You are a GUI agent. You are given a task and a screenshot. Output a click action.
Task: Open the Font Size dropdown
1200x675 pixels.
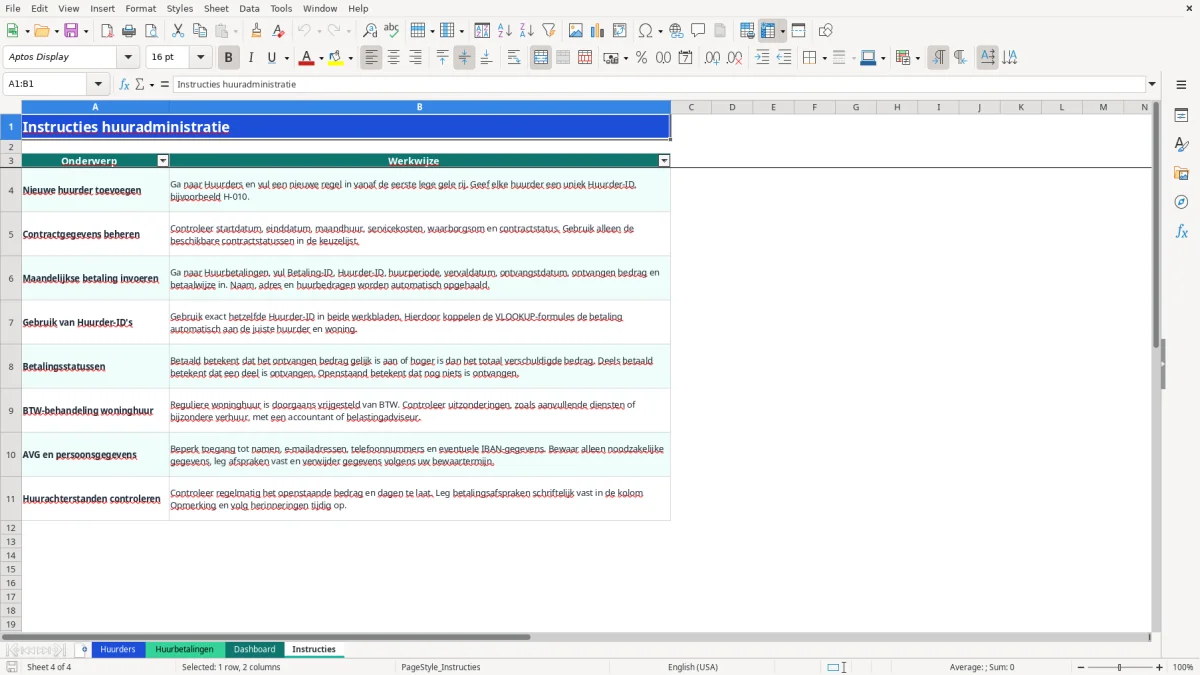coord(201,58)
